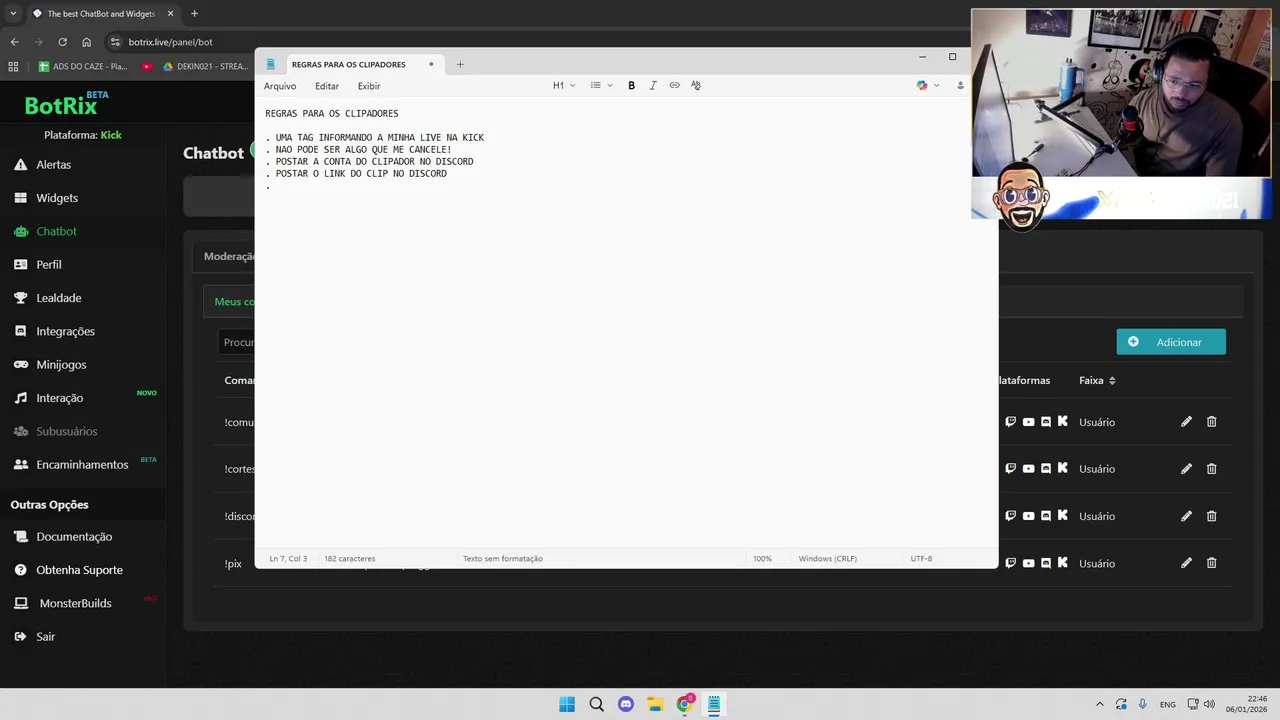The height and width of the screenshot is (720, 1280).
Task: Open Chrome home page button
Action: (x=86, y=42)
